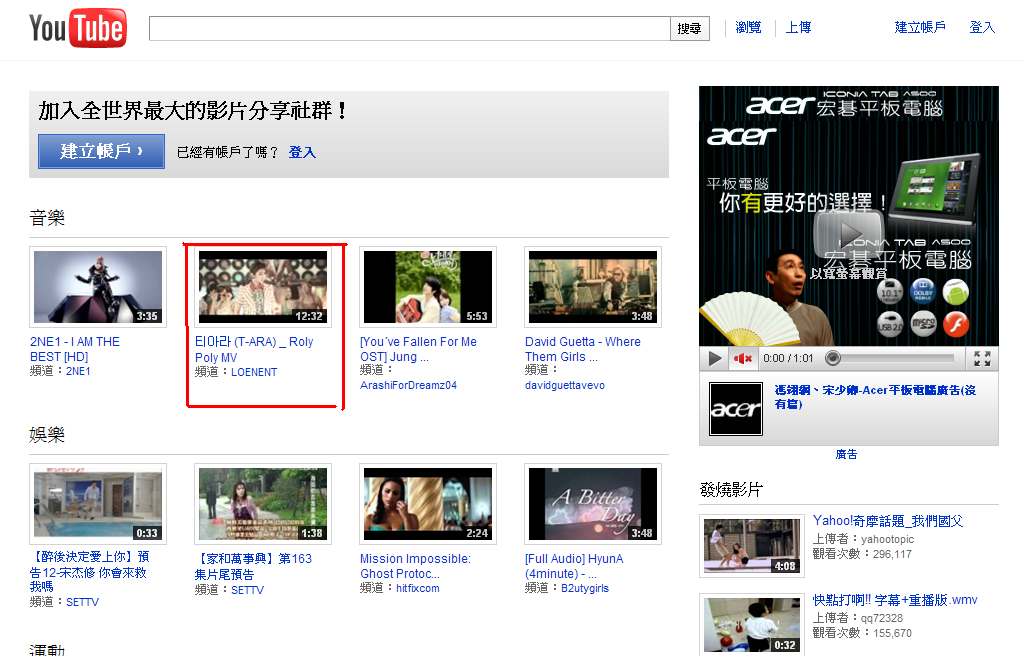Open the 醉後決定愛上你 video thumbnail
This screenshot has height=656, width=1023.
(98, 504)
